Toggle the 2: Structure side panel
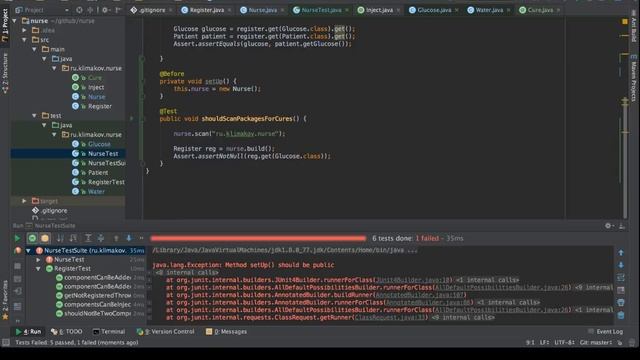Image resolution: width=640 pixels, height=360 pixels. pyautogui.click(x=5, y=73)
